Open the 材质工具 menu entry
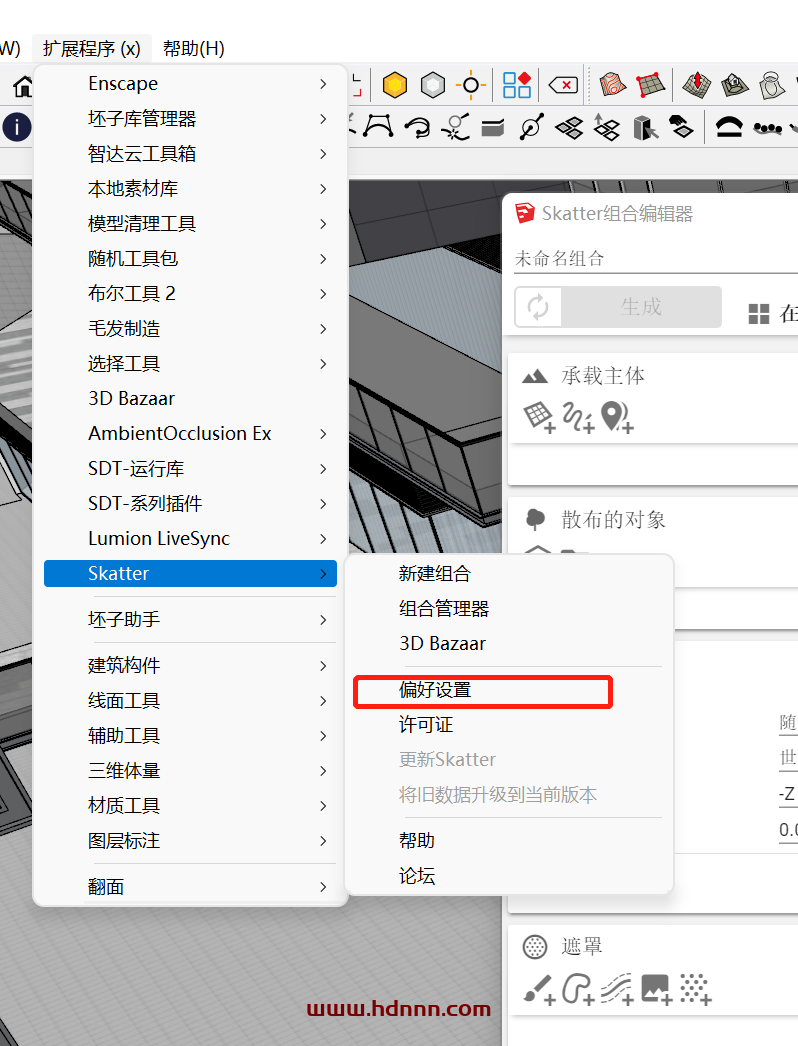Screen dimensions: 798x1046 (190, 806)
